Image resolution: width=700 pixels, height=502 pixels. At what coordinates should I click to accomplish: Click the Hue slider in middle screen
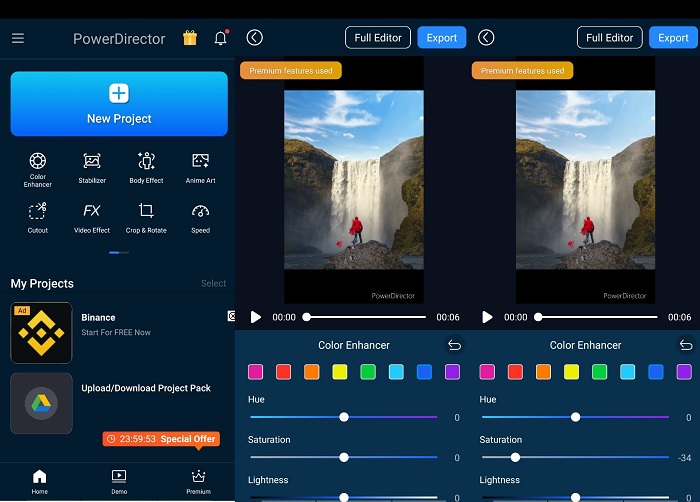pos(344,417)
